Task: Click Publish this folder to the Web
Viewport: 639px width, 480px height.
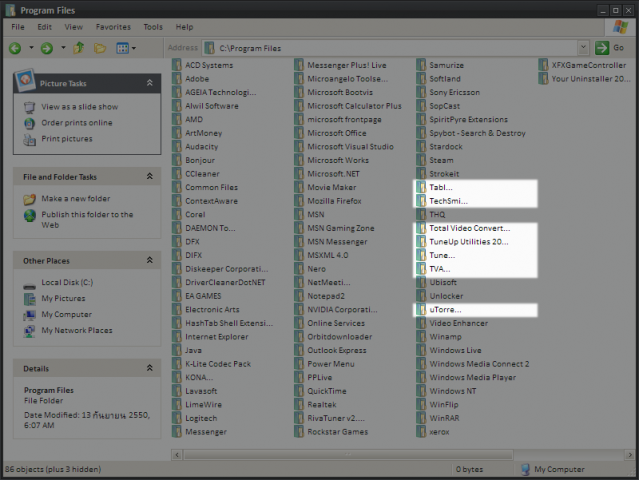Action: (87, 220)
